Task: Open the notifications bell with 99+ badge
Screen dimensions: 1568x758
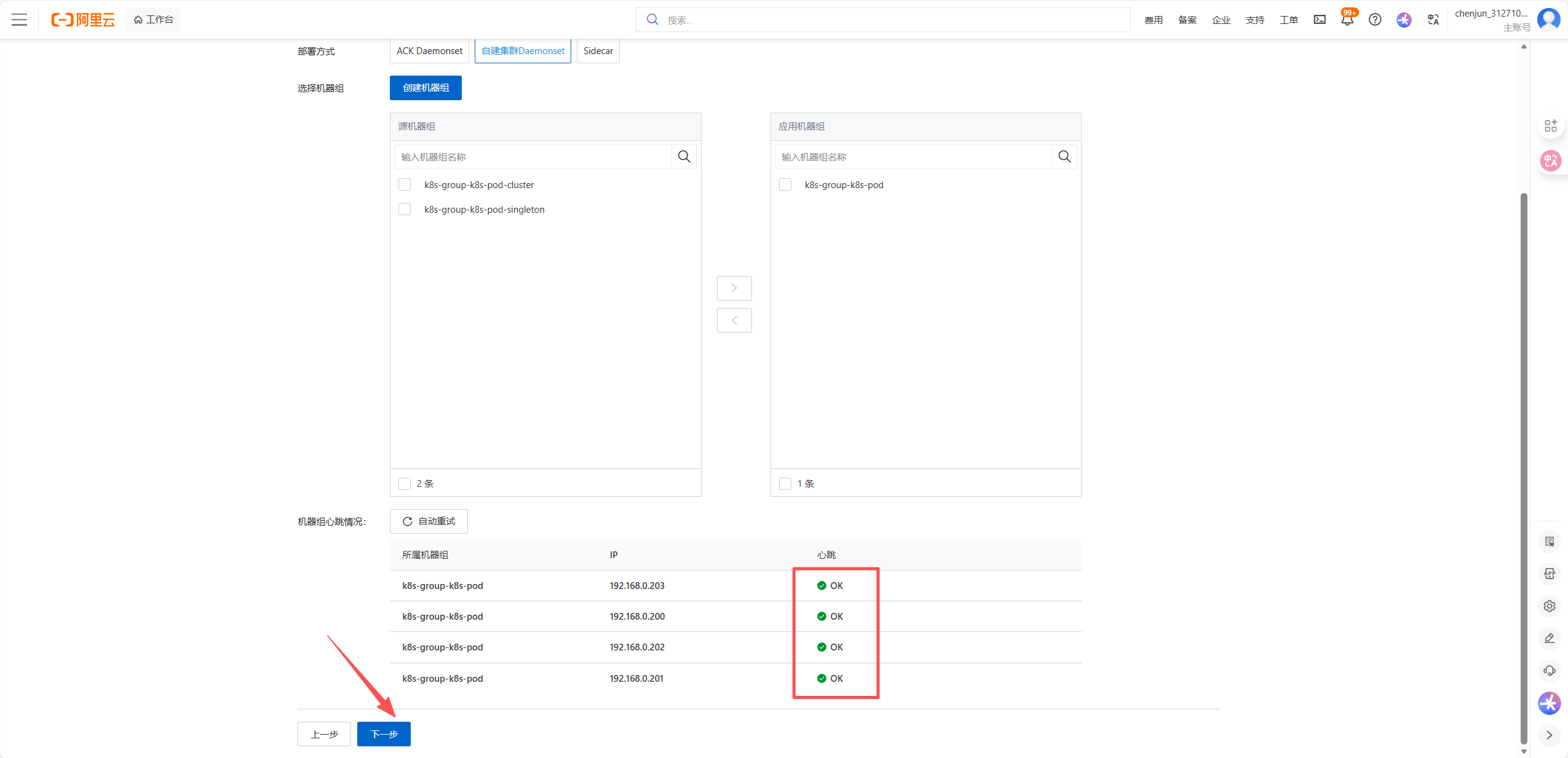Action: point(1347,20)
